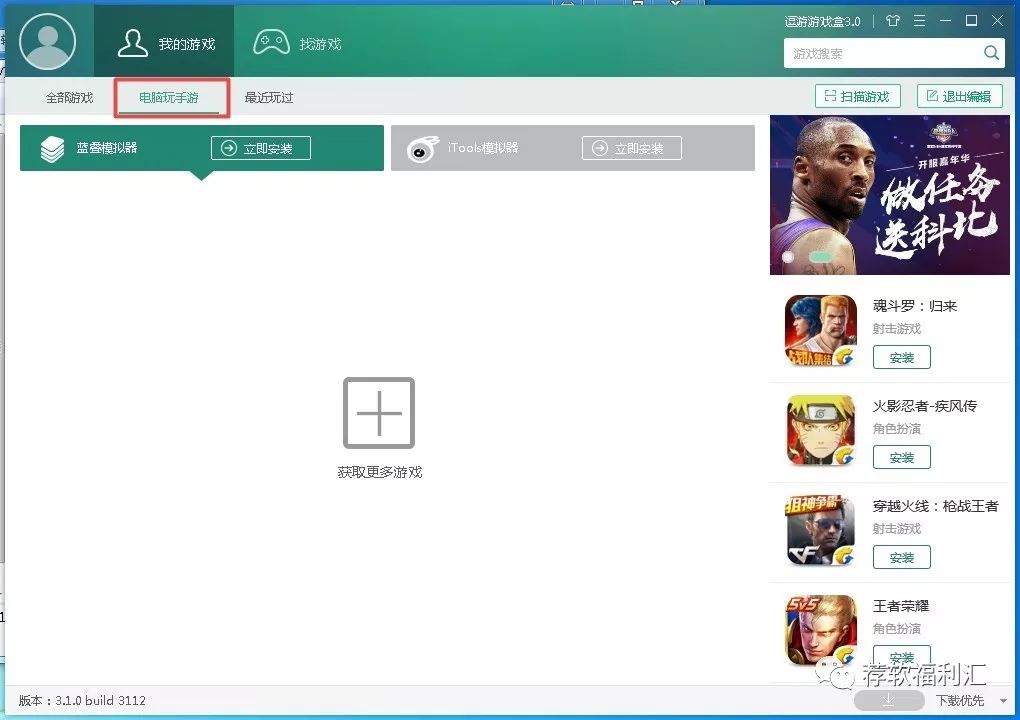Viewport: 1020px width, 720px height.
Task: Click 获取更多游戏 label
Action: [x=380, y=472]
